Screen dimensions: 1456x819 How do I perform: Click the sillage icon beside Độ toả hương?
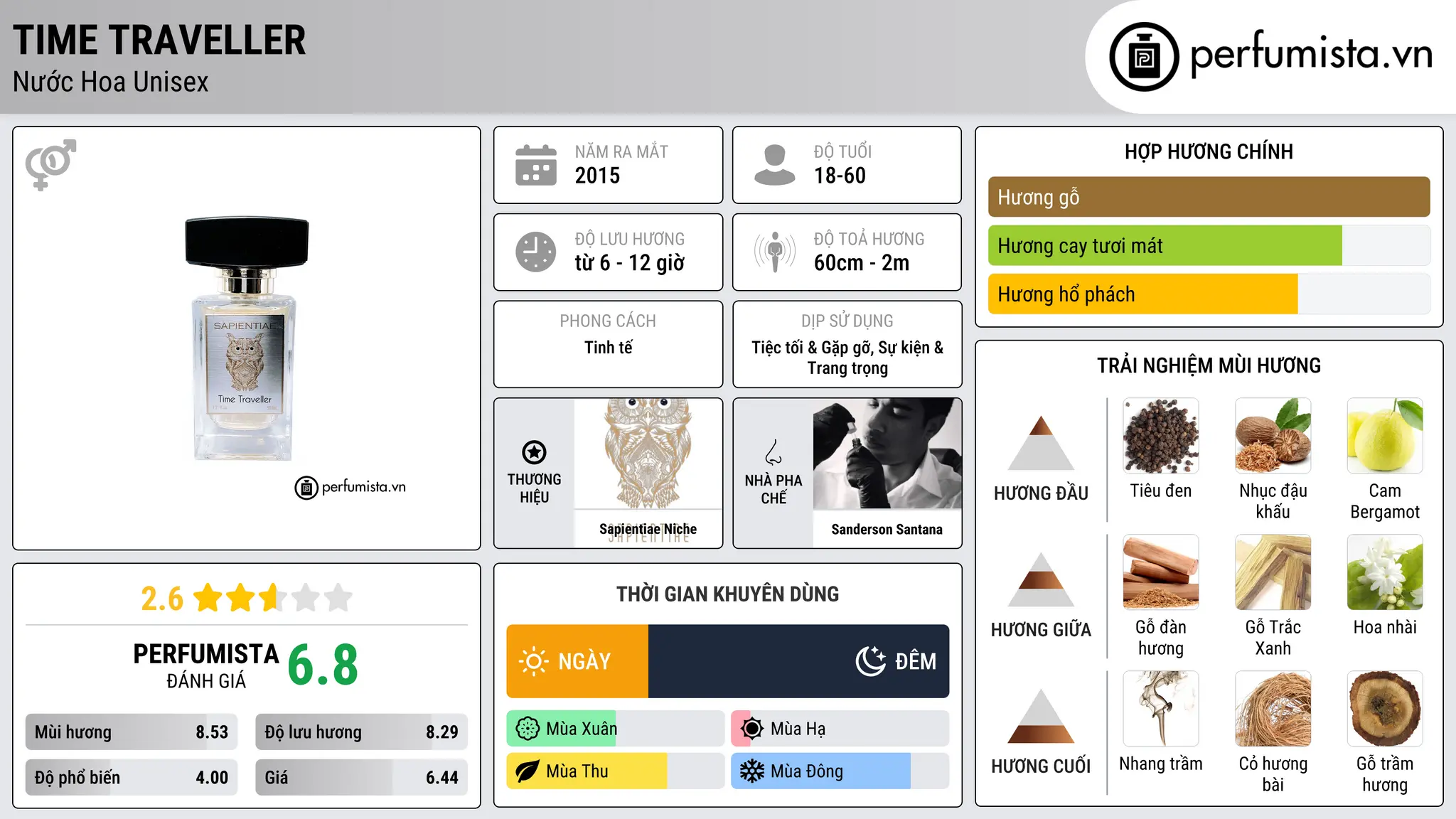(x=775, y=252)
